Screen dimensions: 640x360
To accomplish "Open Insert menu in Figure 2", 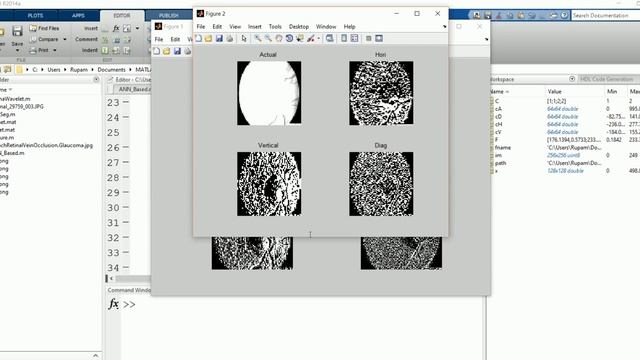I will [x=255, y=27].
